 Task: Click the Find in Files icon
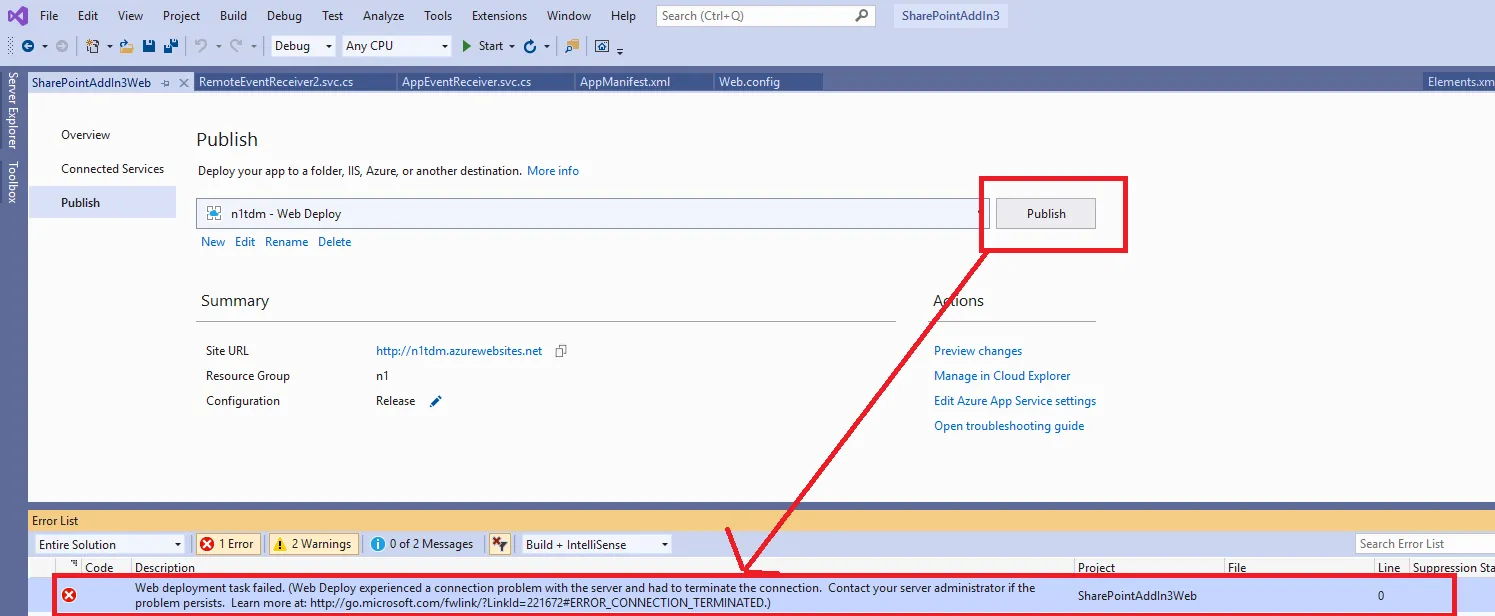571,46
